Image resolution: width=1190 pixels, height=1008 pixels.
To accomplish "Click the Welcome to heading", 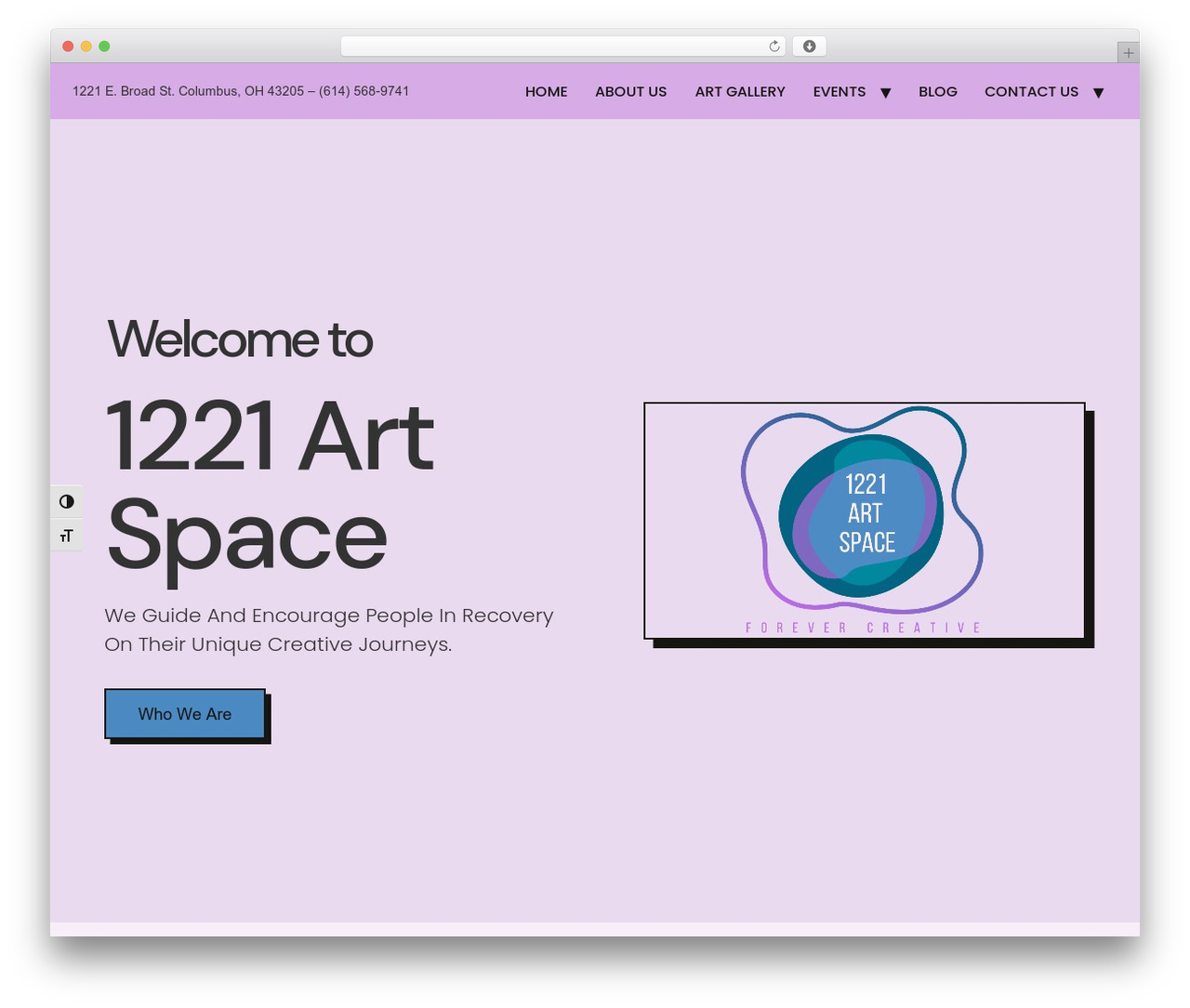I will pos(240,338).
